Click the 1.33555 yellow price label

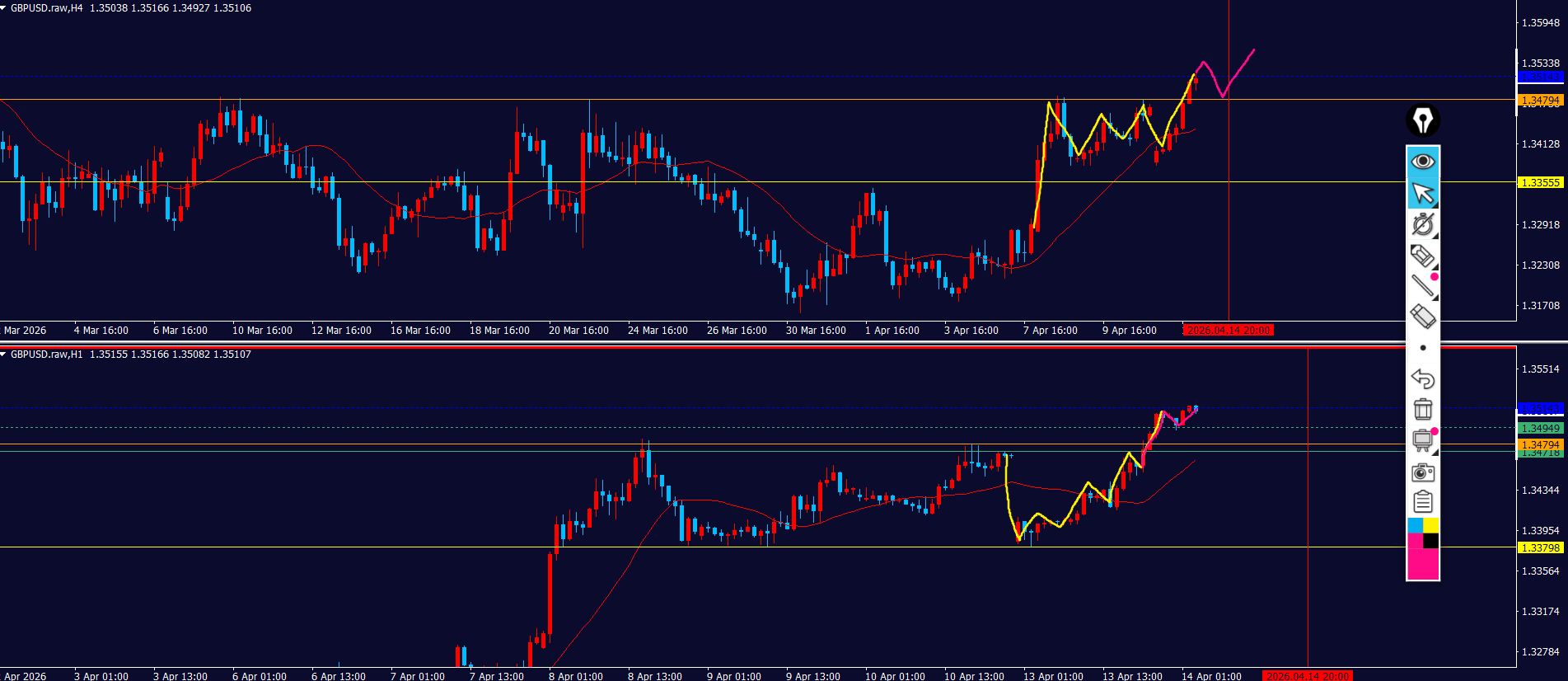[x=1540, y=182]
